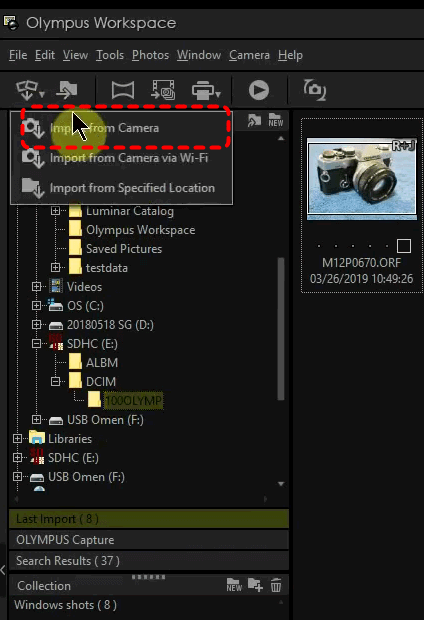Screen dimensions: 424x620
Task: Collapse the DCIM folder node
Action: click(x=55, y=382)
